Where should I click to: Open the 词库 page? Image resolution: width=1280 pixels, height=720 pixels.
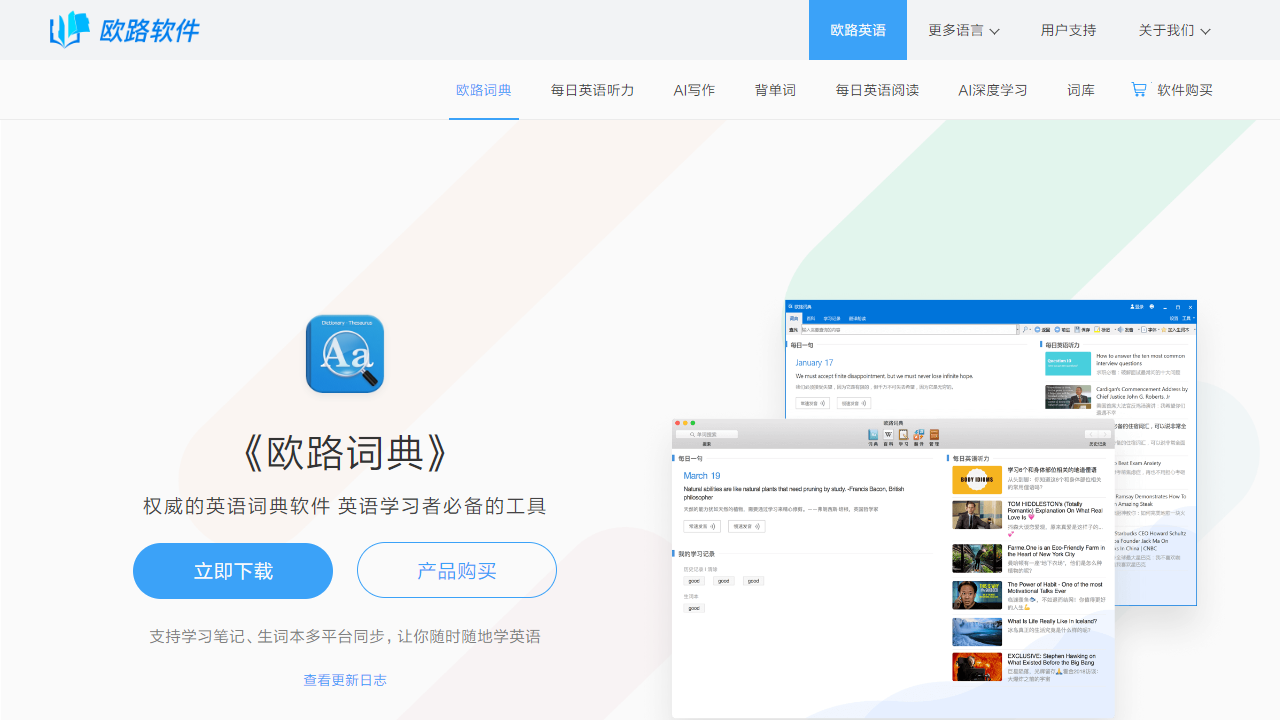pyautogui.click(x=1081, y=90)
